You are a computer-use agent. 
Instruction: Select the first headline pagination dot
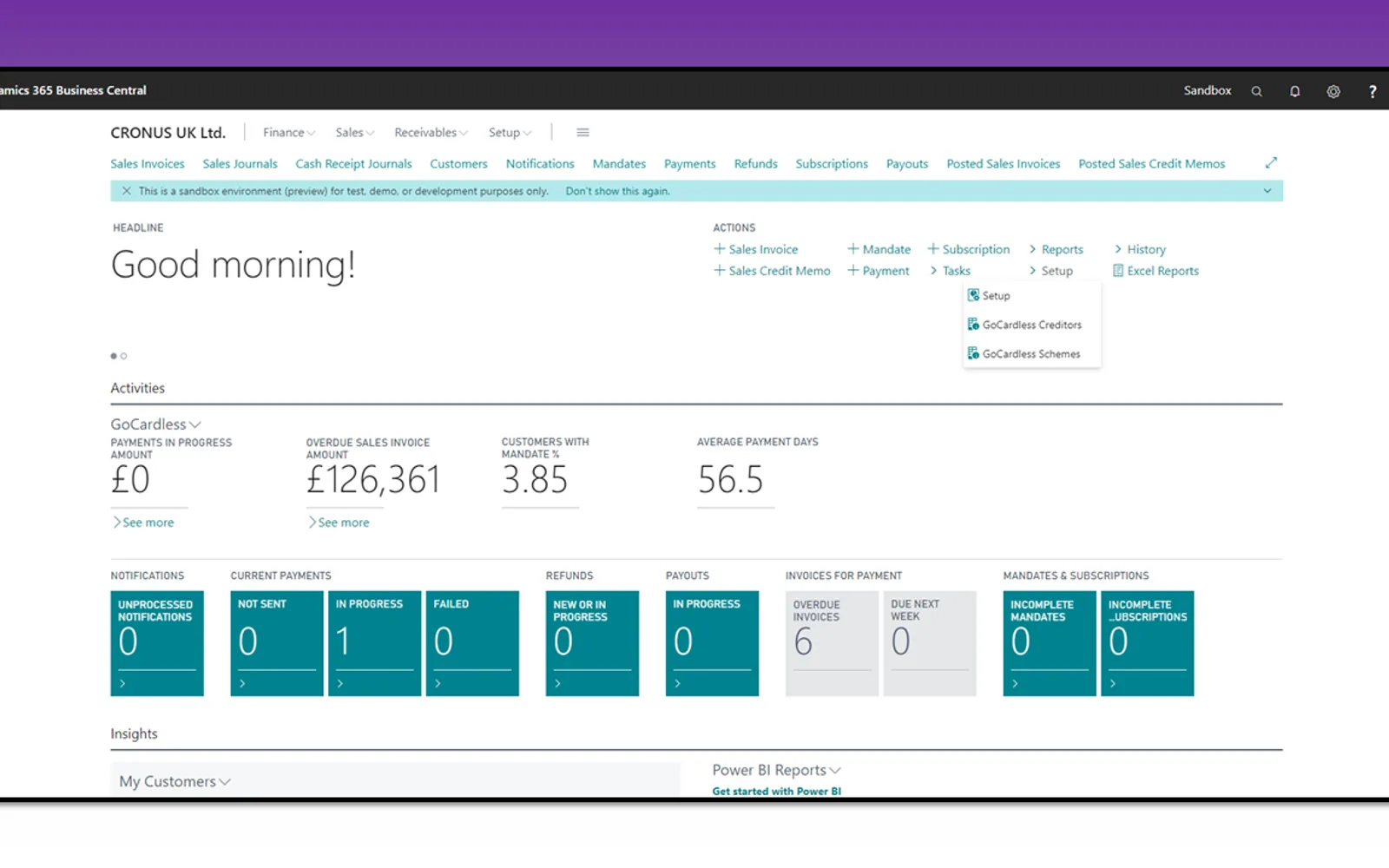point(114,356)
